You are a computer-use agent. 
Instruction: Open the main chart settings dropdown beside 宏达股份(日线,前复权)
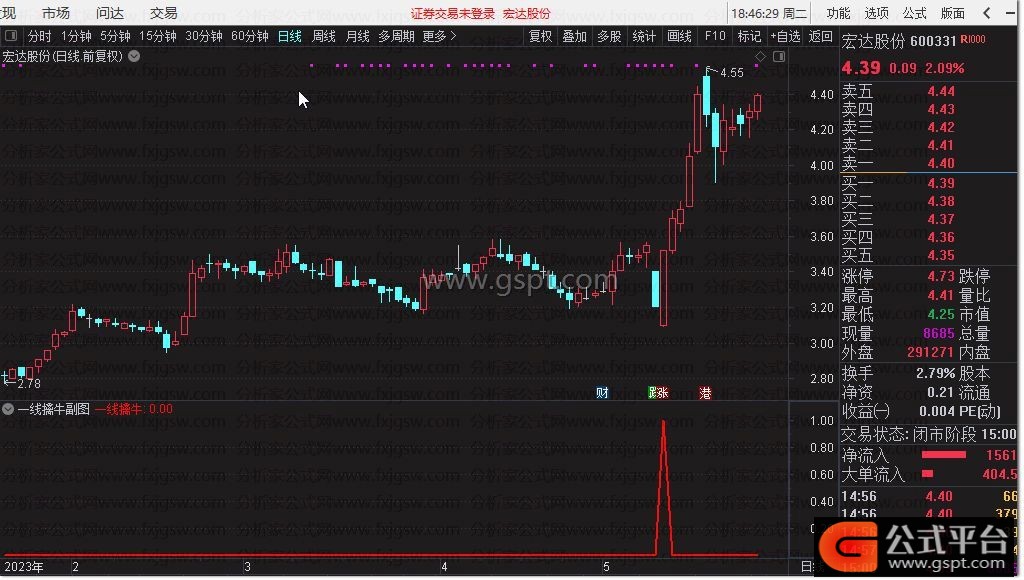134,56
